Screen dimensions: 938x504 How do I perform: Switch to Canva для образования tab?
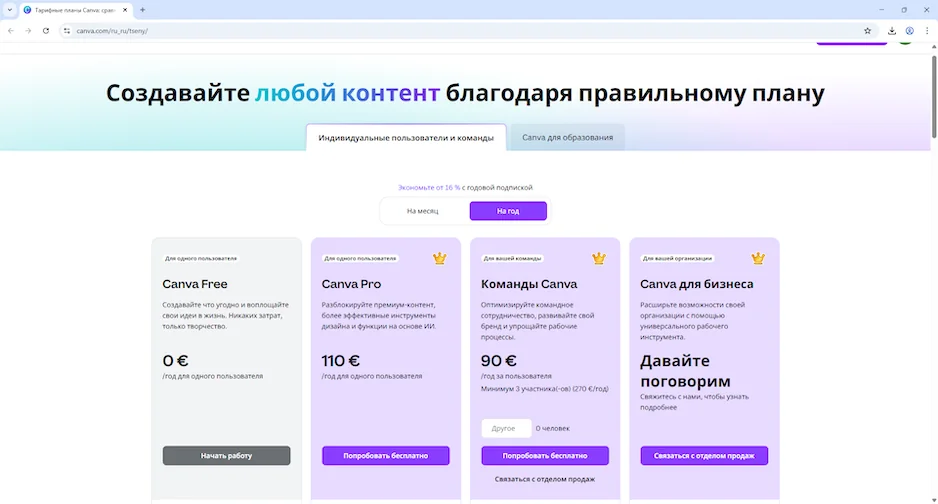pos(567,138)
